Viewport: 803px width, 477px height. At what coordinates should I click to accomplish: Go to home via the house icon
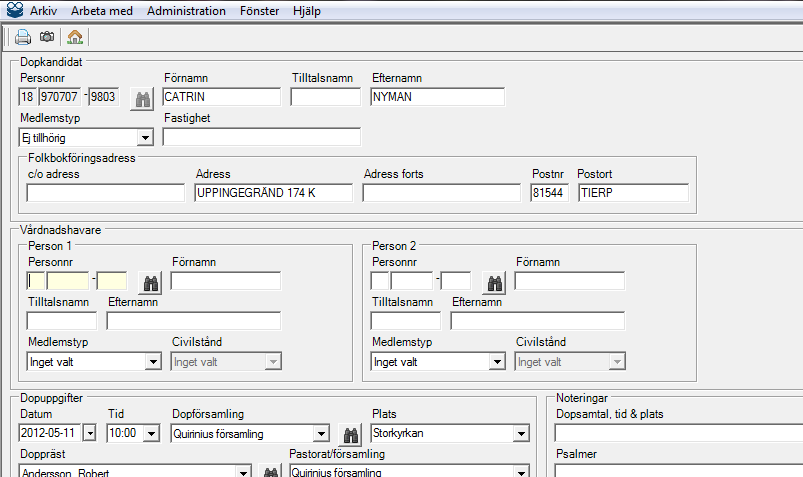(75, 37)
